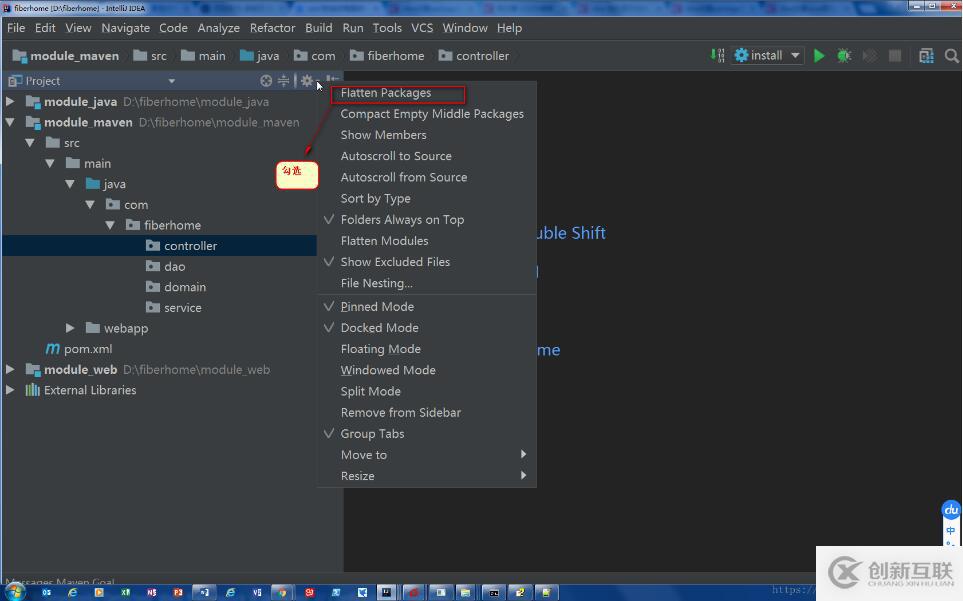The image size is (963, 601).
Task: Click the Build project icon
Action: point(717,56)
